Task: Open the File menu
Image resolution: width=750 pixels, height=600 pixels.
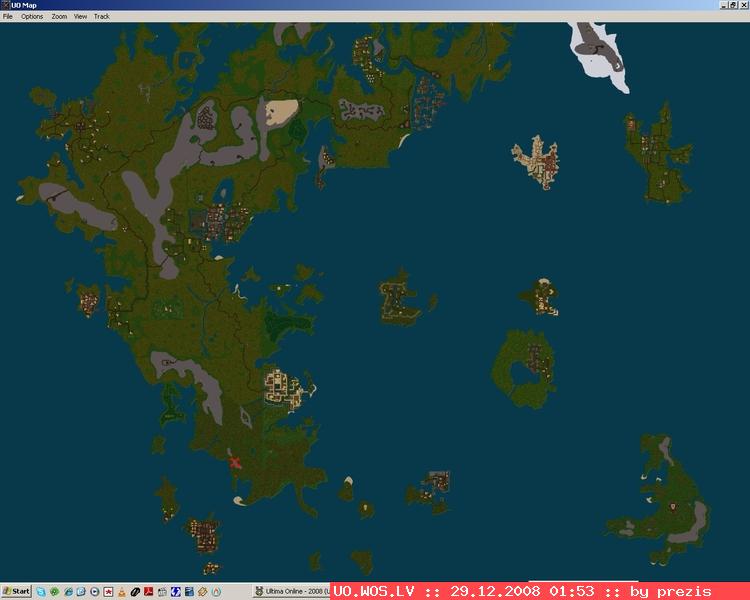Action: (x=8, y=16)
